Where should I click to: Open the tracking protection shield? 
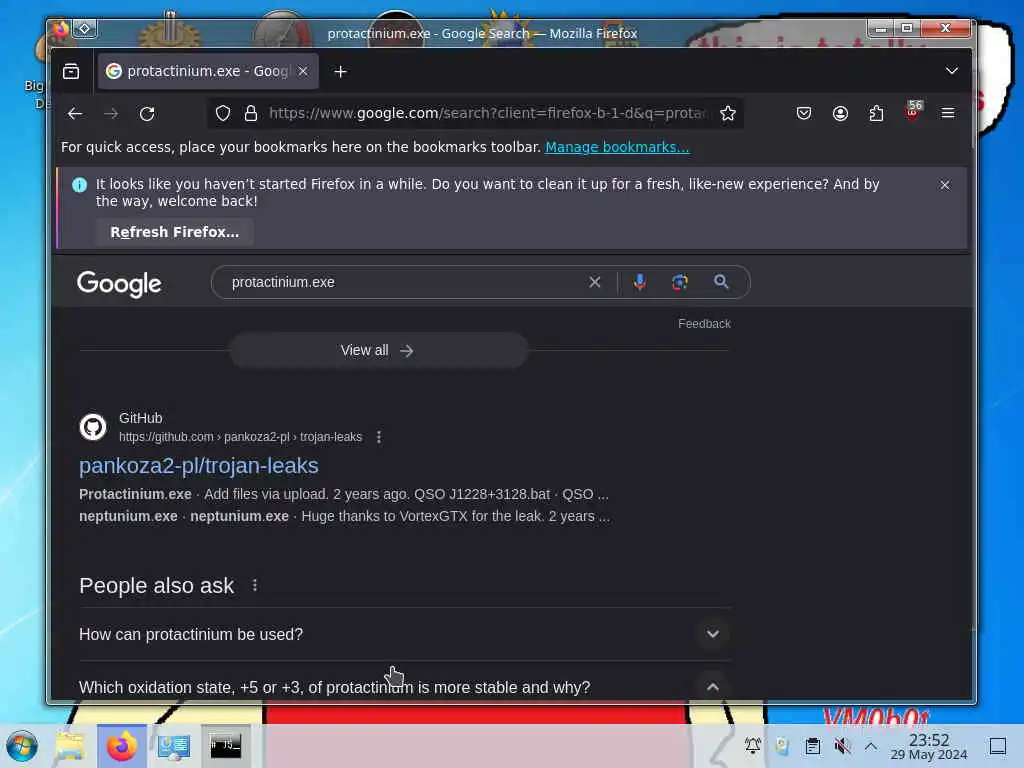[x=223, y=114]
